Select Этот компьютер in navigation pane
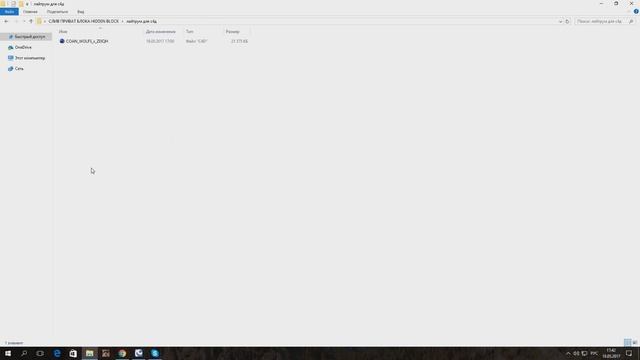This screenshot has width=640, height=360. 27,58
